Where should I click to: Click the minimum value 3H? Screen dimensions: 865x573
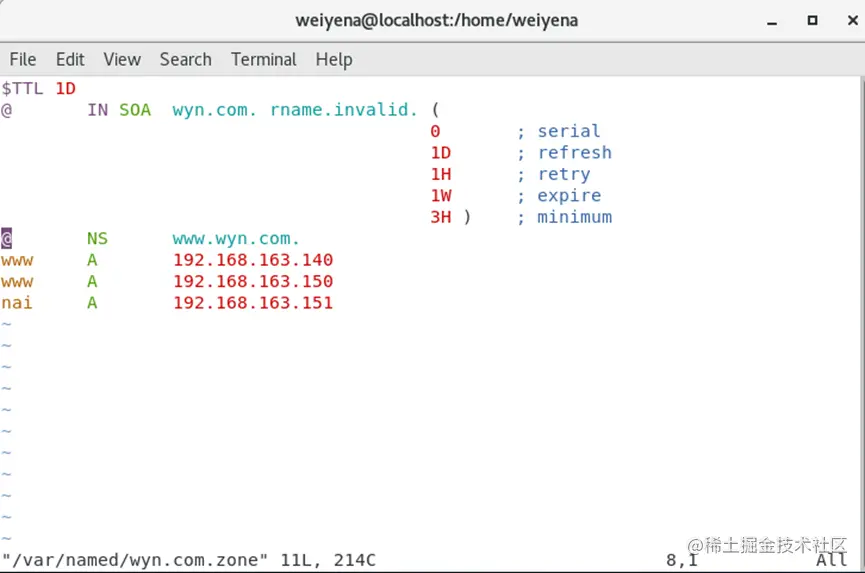(441, 217)
